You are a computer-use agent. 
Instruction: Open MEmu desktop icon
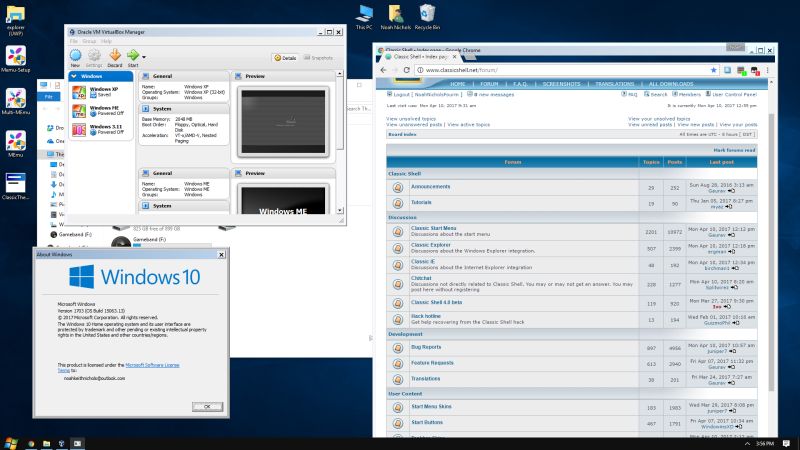(x=15, y=144)
